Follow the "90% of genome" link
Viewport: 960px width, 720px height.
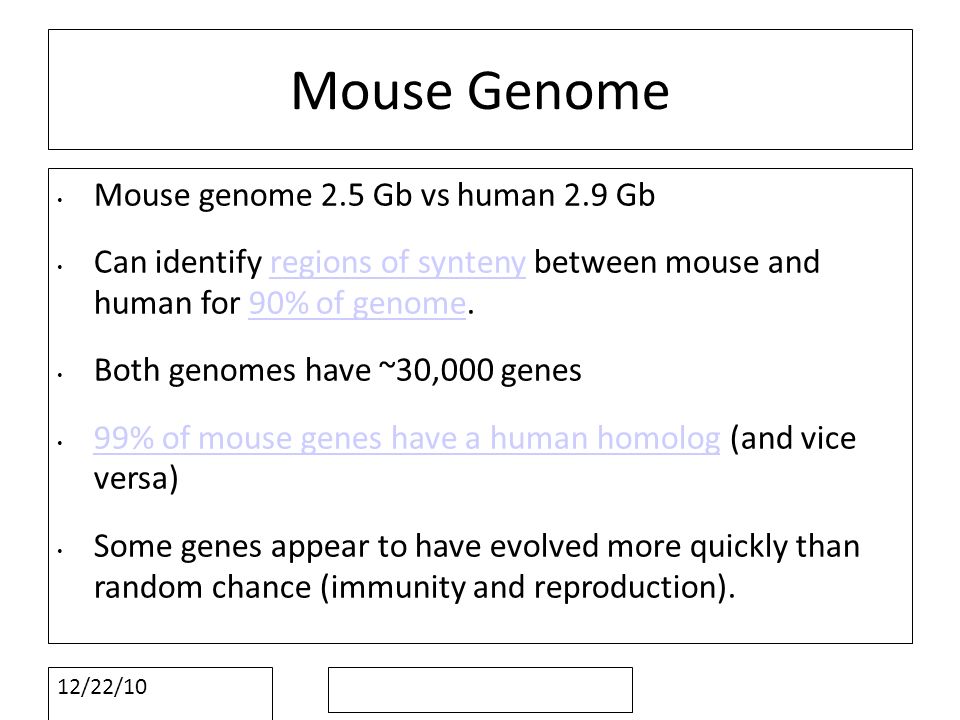[x=357, y=304]
